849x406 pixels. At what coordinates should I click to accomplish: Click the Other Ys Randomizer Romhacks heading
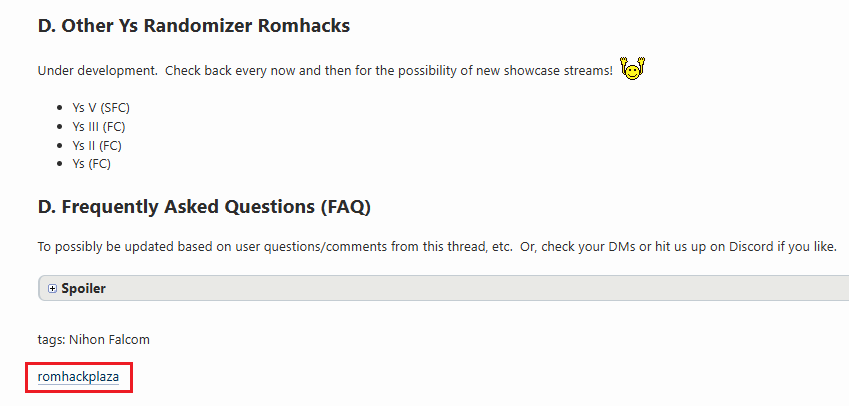point(194,27)
